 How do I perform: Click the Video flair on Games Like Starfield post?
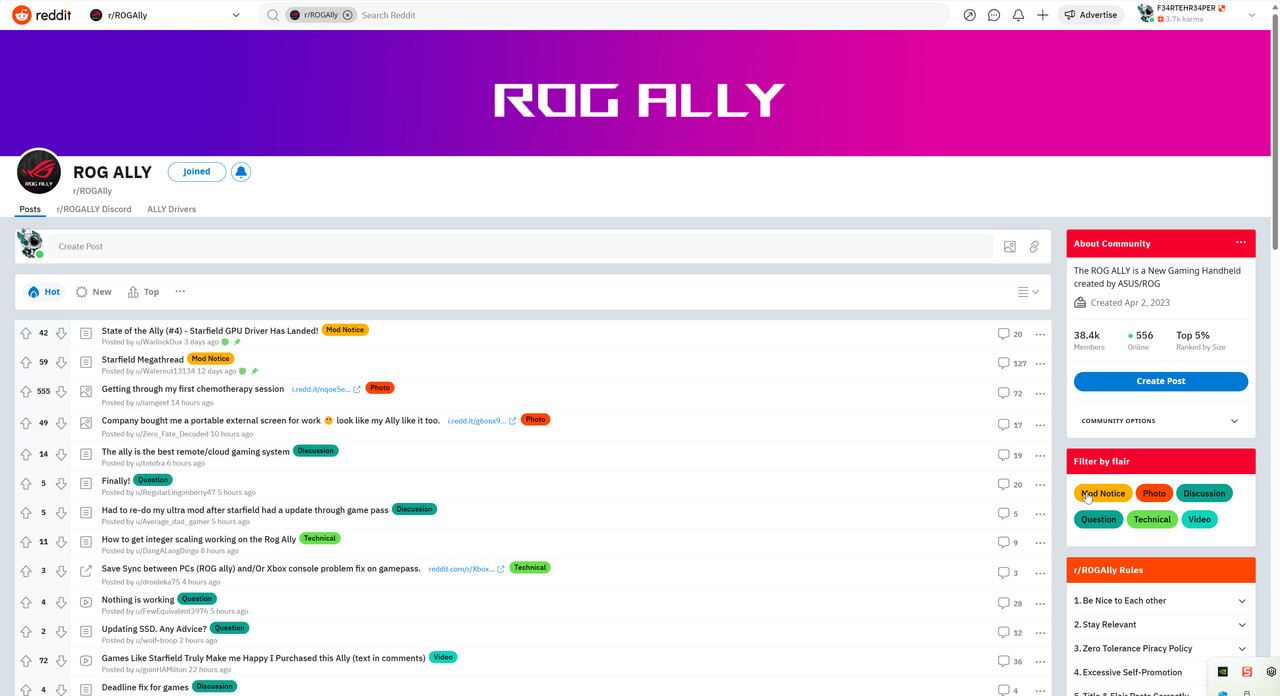click(443, 657)
